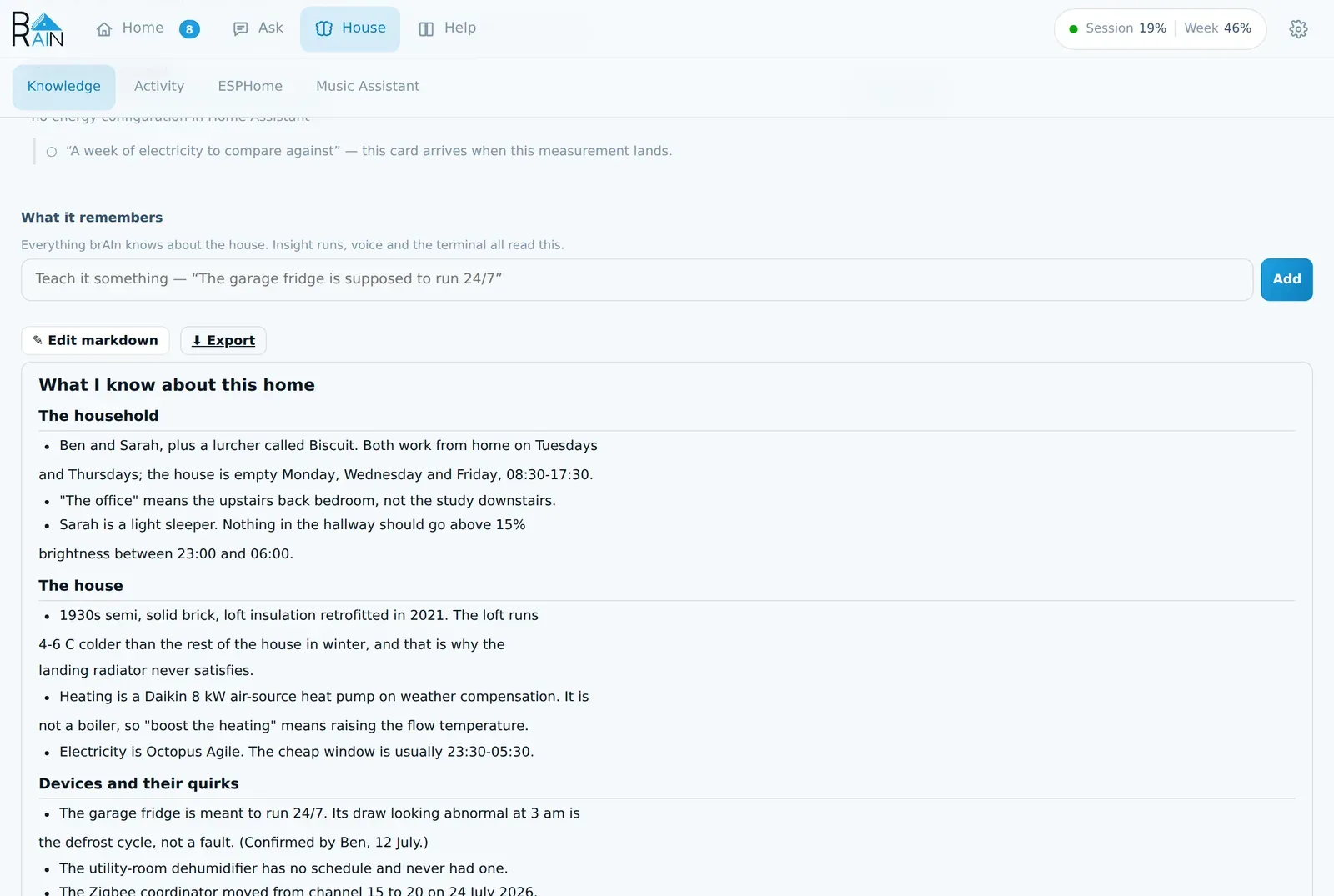Click the pencil icon on Edit markdown
This screenshot has width=1334, height=896.
click(38, 340)
